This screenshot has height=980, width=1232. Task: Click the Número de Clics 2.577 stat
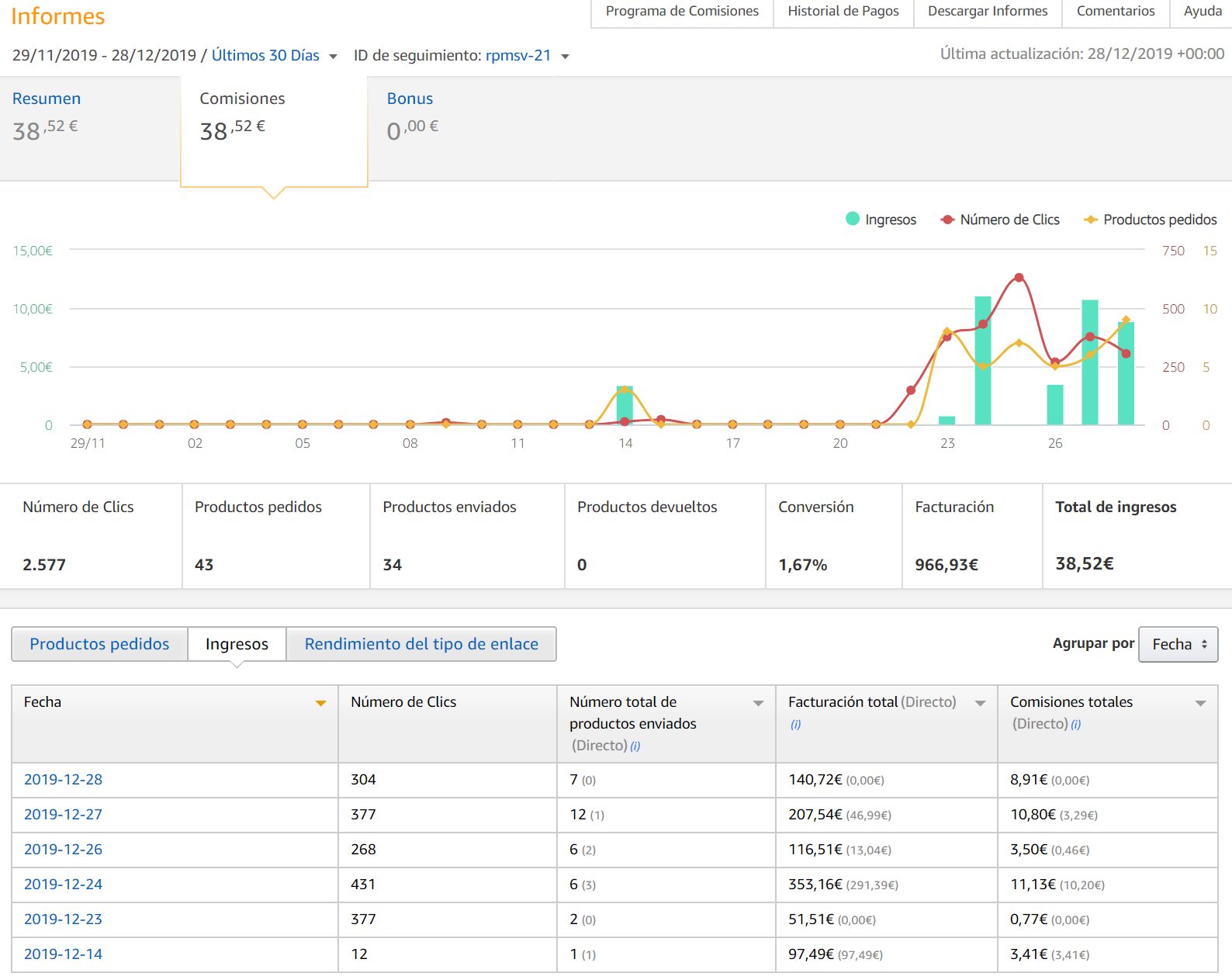pyautogui.click(x=91, y=536)
